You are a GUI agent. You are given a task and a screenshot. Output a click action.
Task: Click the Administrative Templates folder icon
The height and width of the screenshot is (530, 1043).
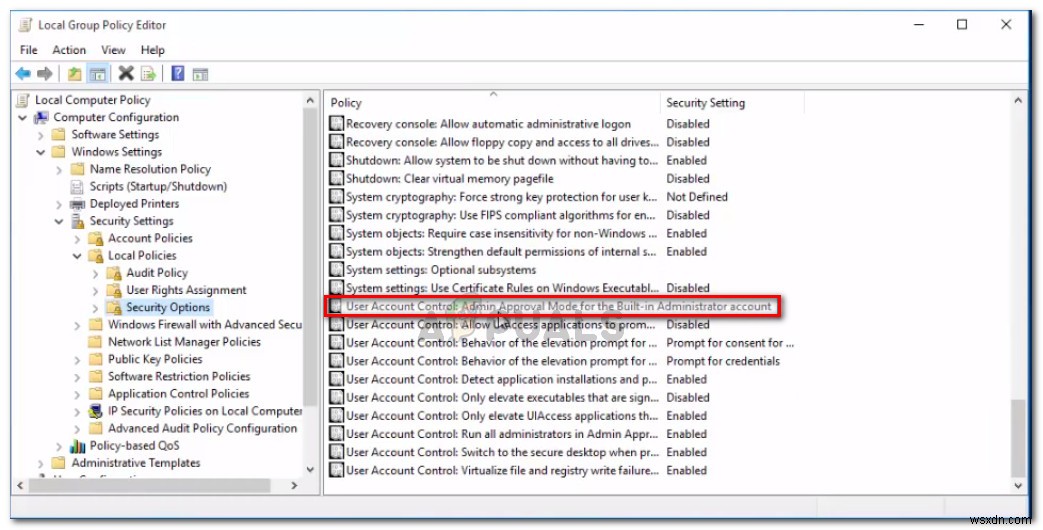(59, 464)
